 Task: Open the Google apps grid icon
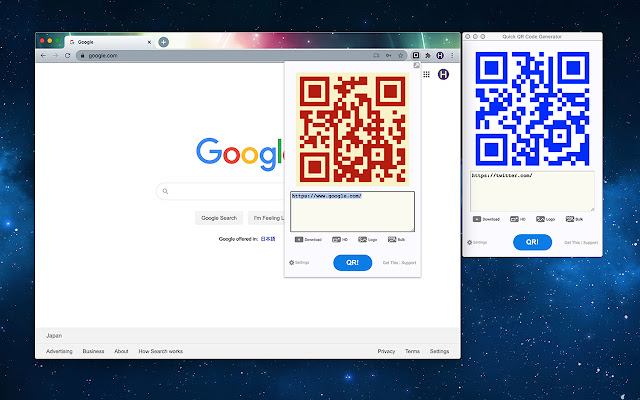(427, 74)
